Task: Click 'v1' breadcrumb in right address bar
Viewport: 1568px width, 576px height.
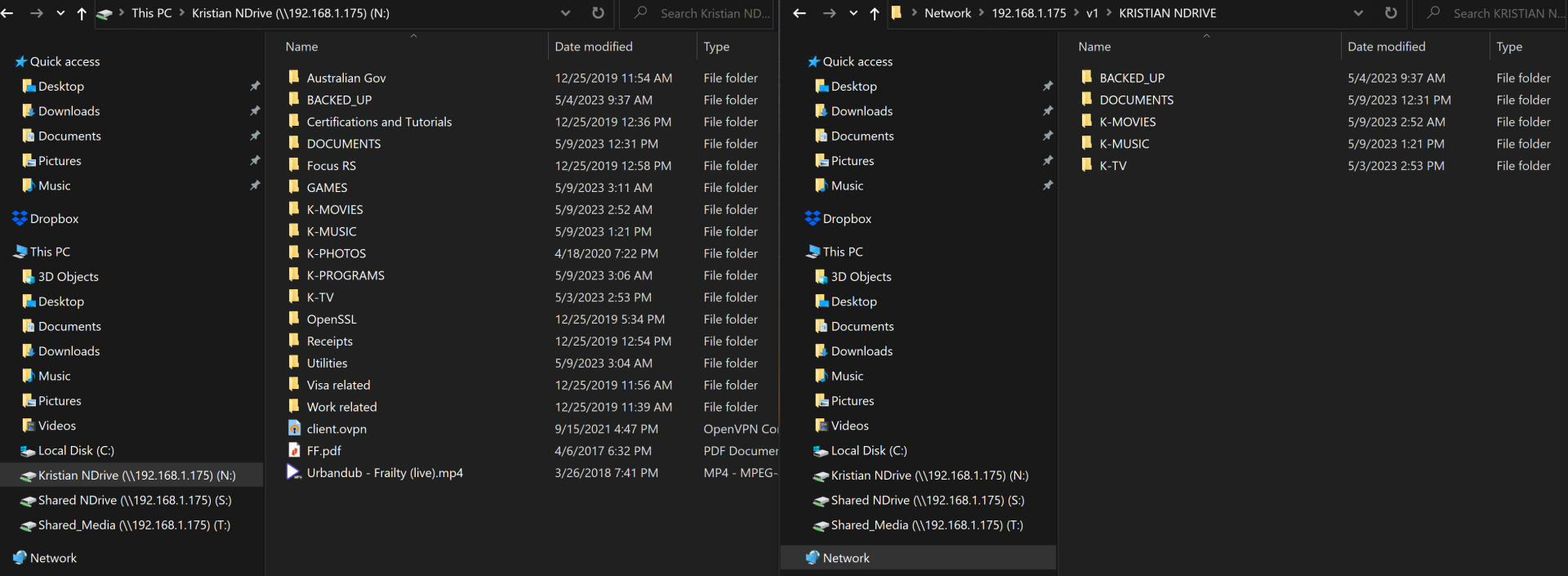Action: 1092,13
